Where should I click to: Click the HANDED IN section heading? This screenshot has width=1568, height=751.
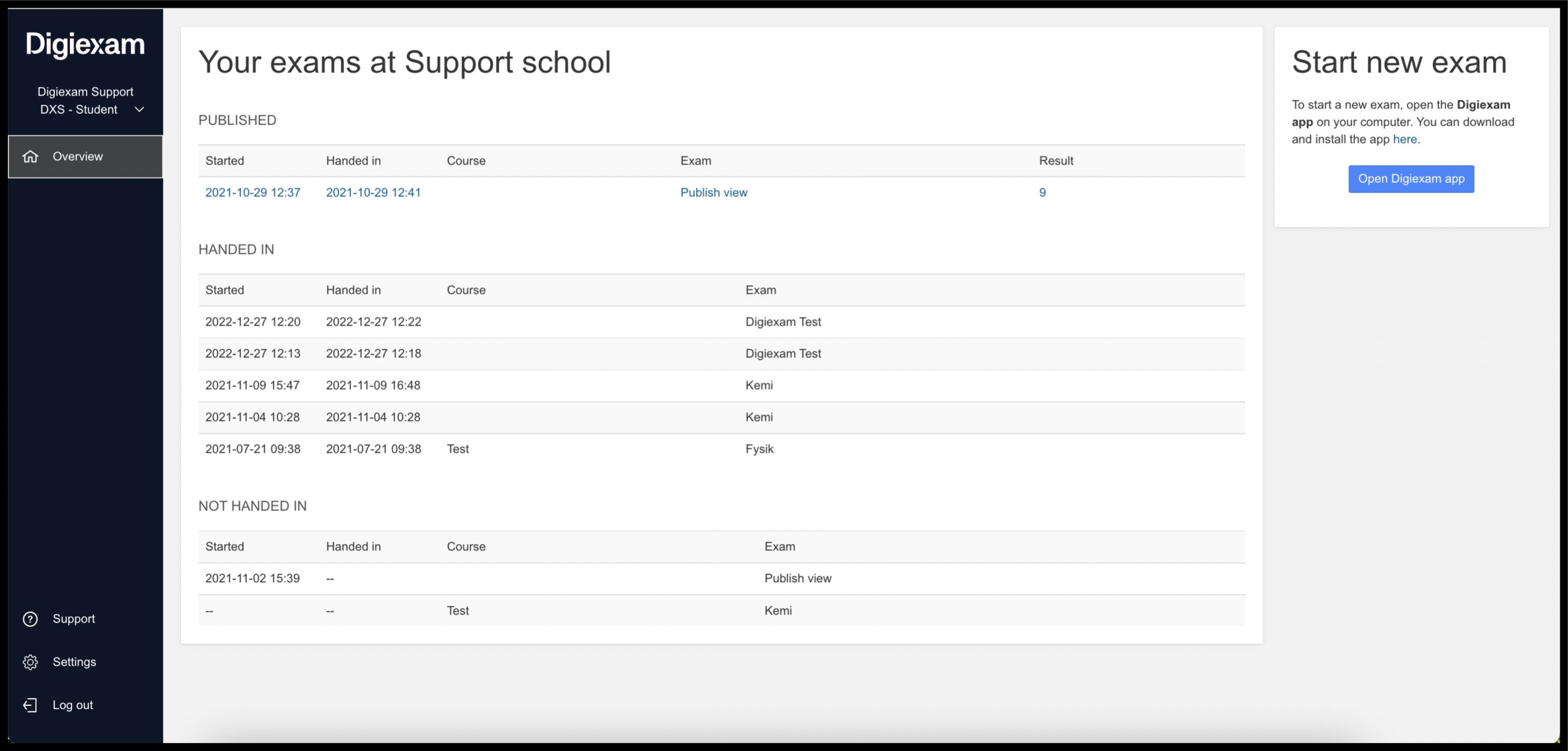[x=236, y=250]
